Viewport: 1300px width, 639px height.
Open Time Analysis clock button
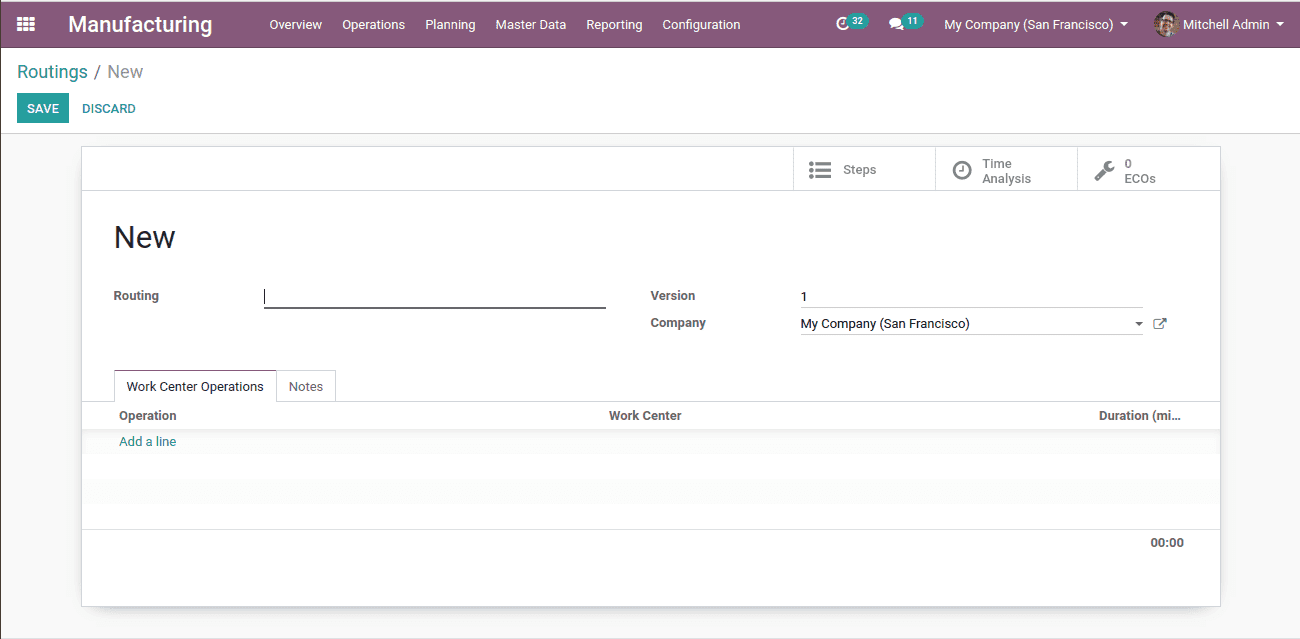coord(1006,170)
